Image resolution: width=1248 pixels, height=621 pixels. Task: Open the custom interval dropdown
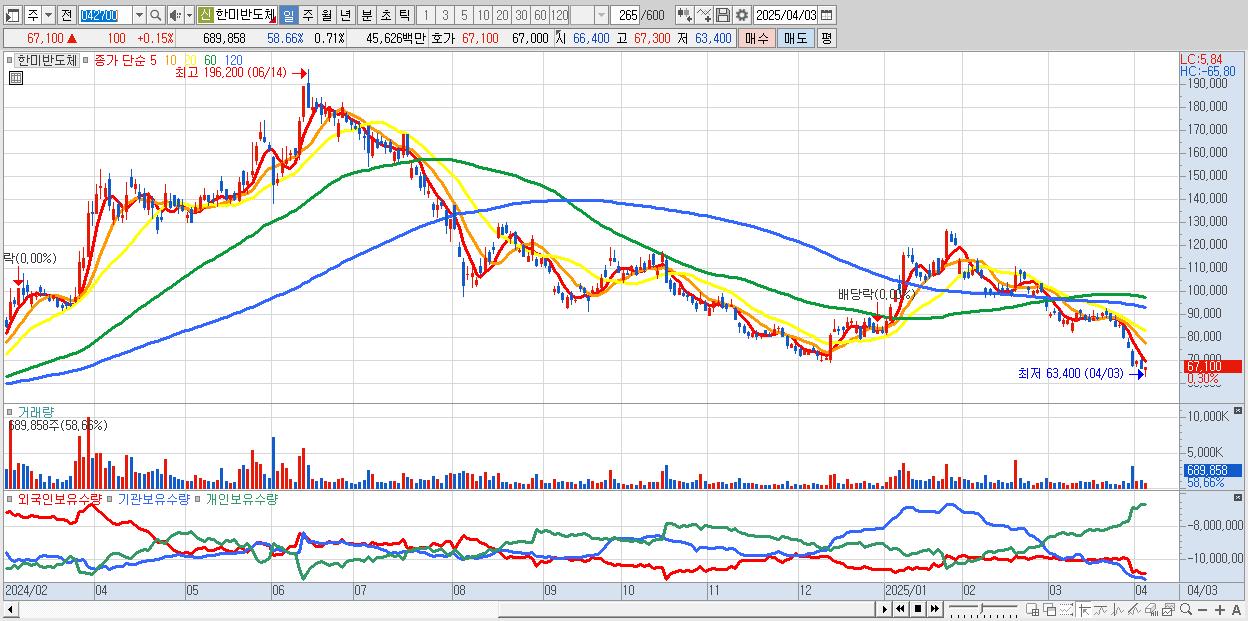pos(601,15)
